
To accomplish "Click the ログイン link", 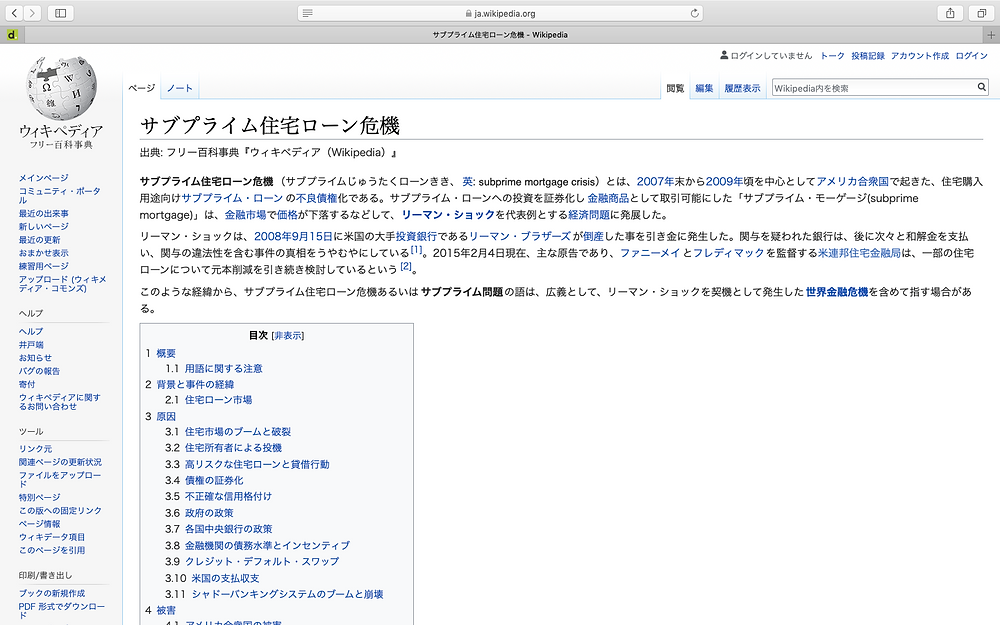I will pyautogui.click(x=971, y=56).
